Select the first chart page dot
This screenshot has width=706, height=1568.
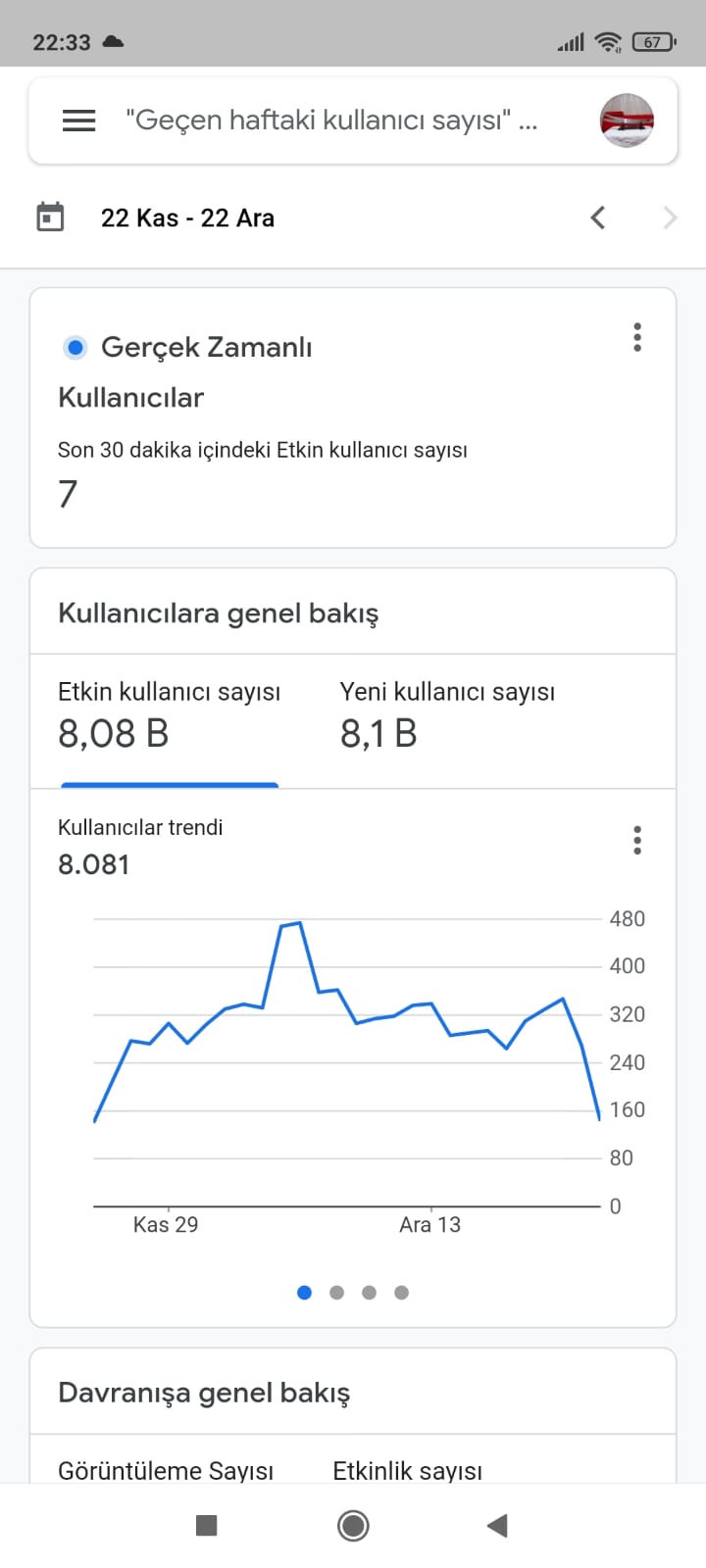[304, 1293]
